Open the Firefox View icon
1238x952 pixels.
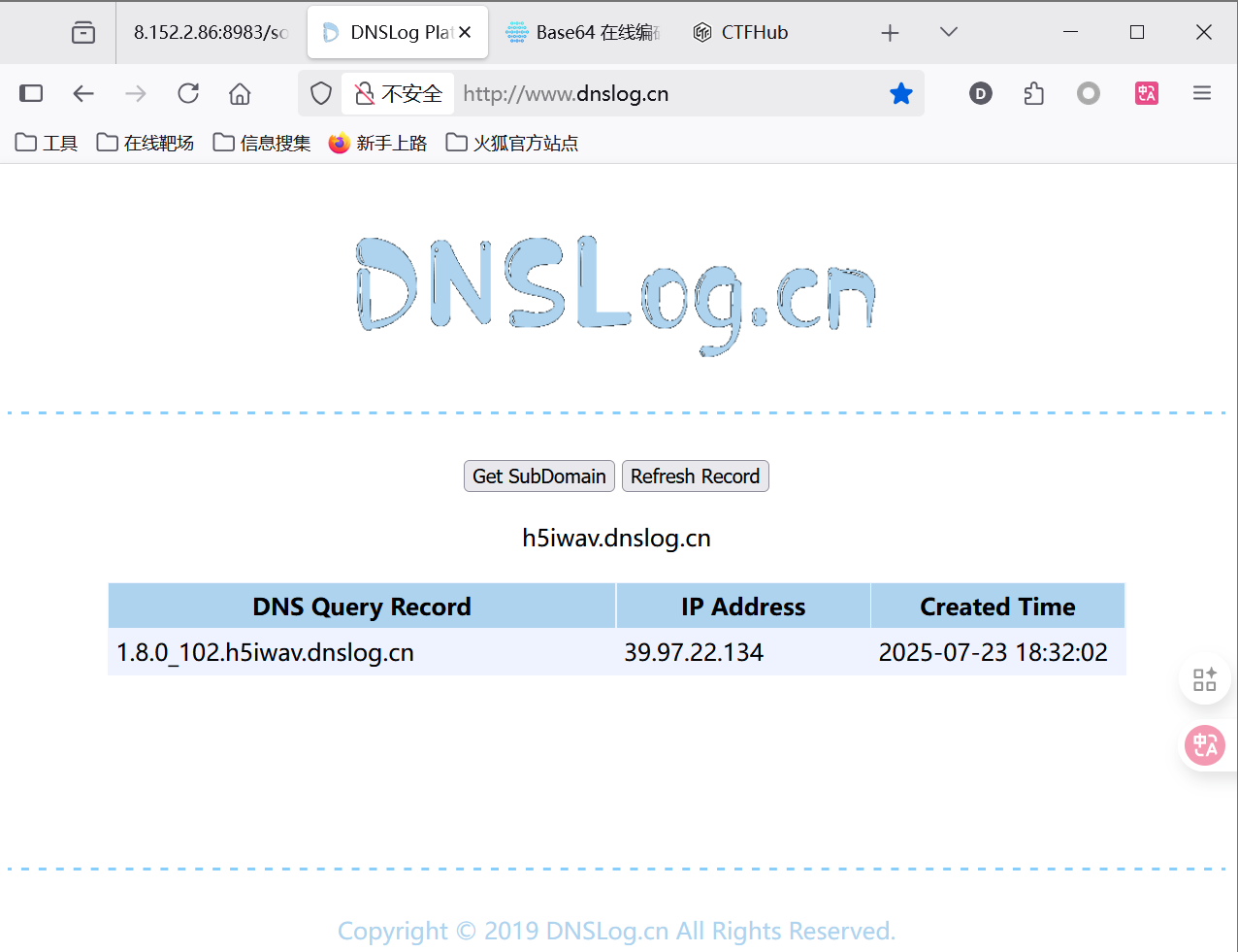[83, 33]
